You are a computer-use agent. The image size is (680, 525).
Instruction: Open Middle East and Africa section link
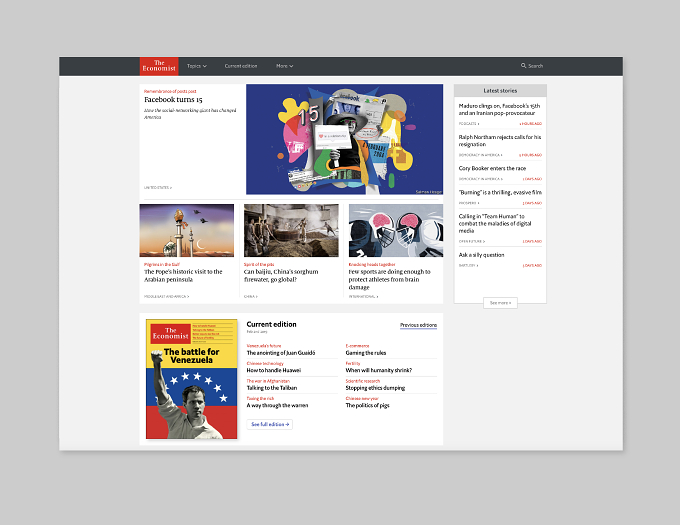(x=167, y=297)
